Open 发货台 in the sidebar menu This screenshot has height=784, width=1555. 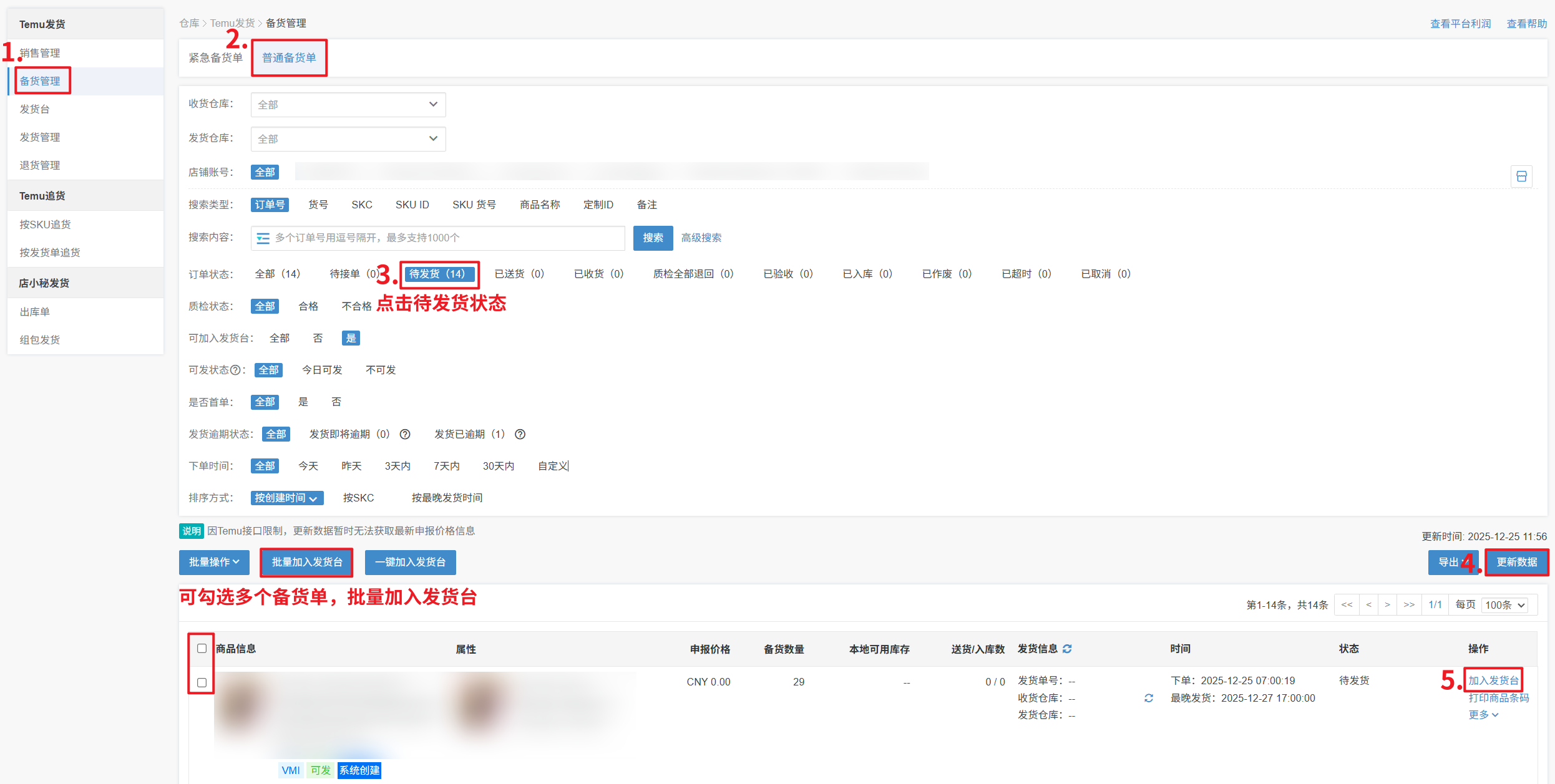tap(35, 109)
